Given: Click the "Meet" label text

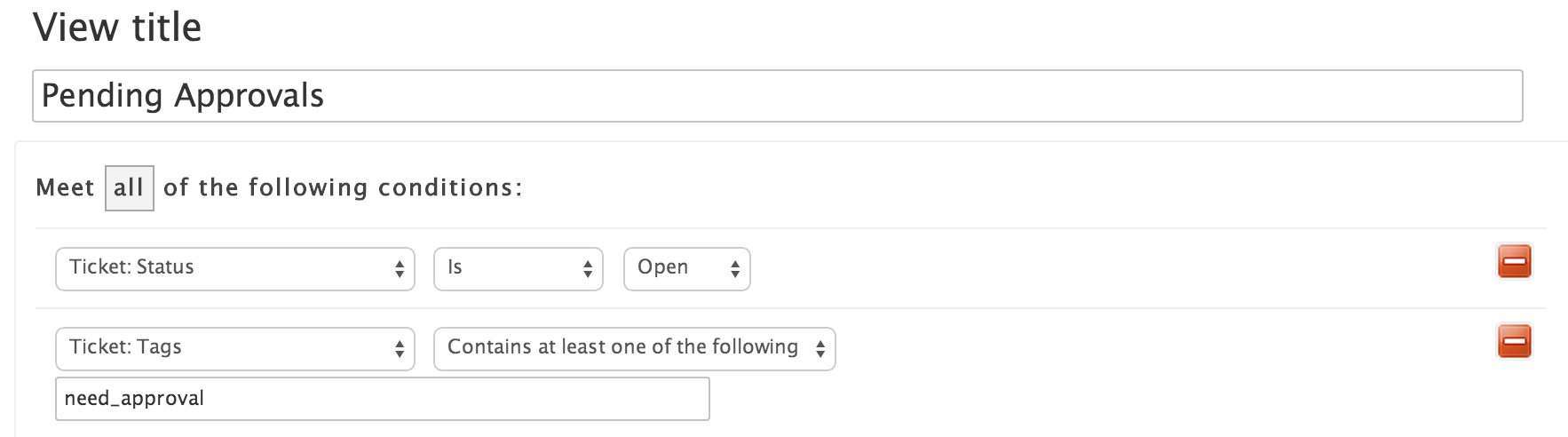Looking at the screenshot, I should point(65,188).
